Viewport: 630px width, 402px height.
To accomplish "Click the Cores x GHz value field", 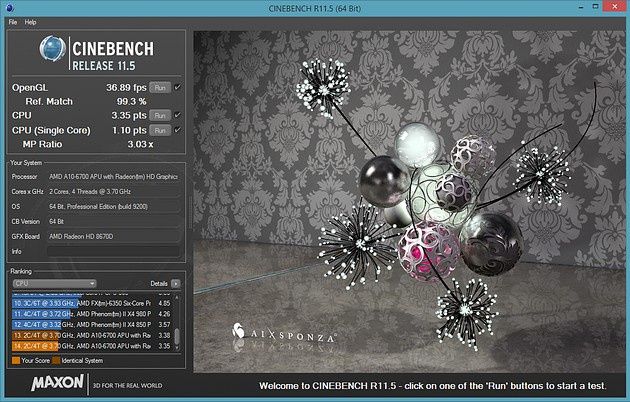I will point(113,192).
